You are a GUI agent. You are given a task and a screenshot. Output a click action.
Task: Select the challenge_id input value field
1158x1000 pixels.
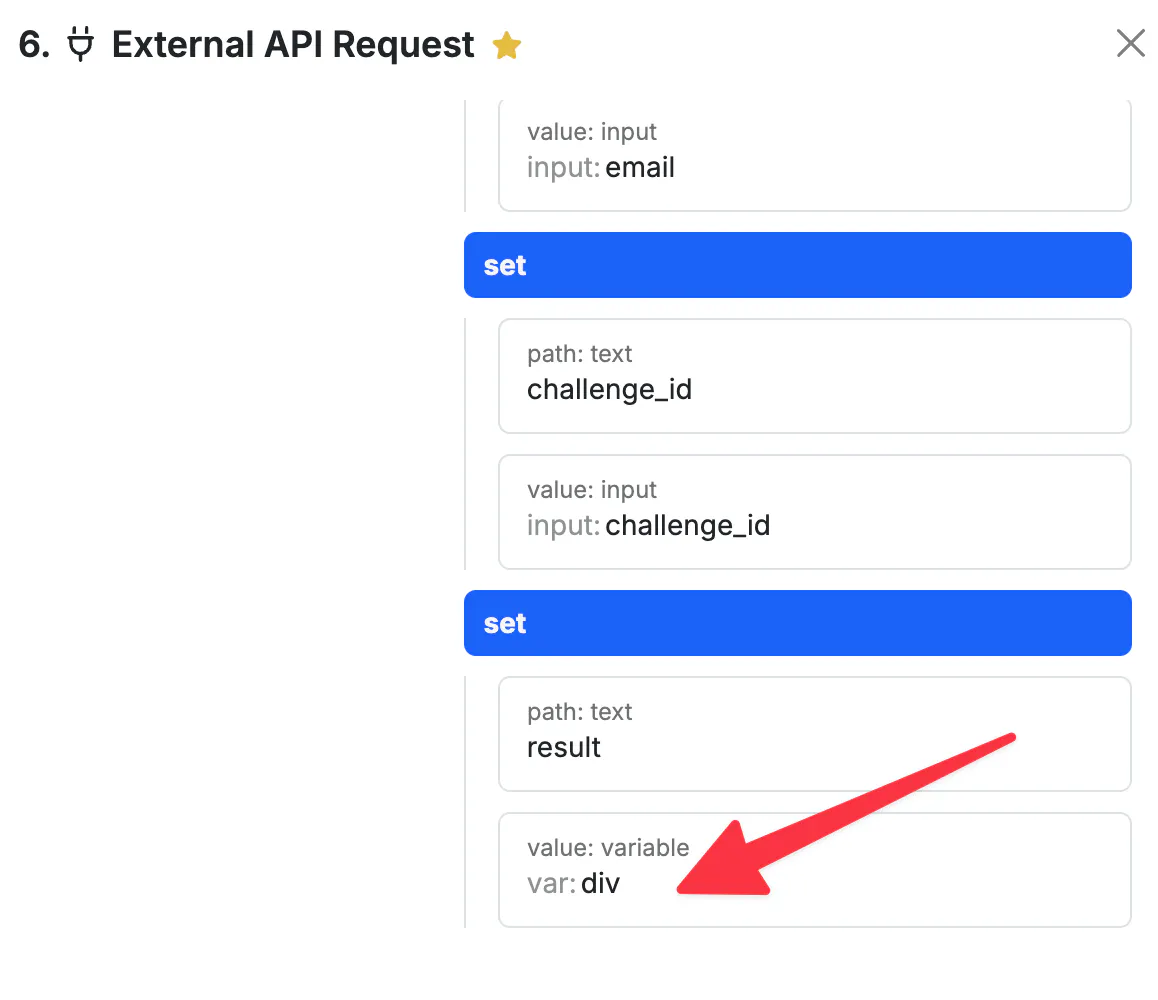(x=814, y=512)
